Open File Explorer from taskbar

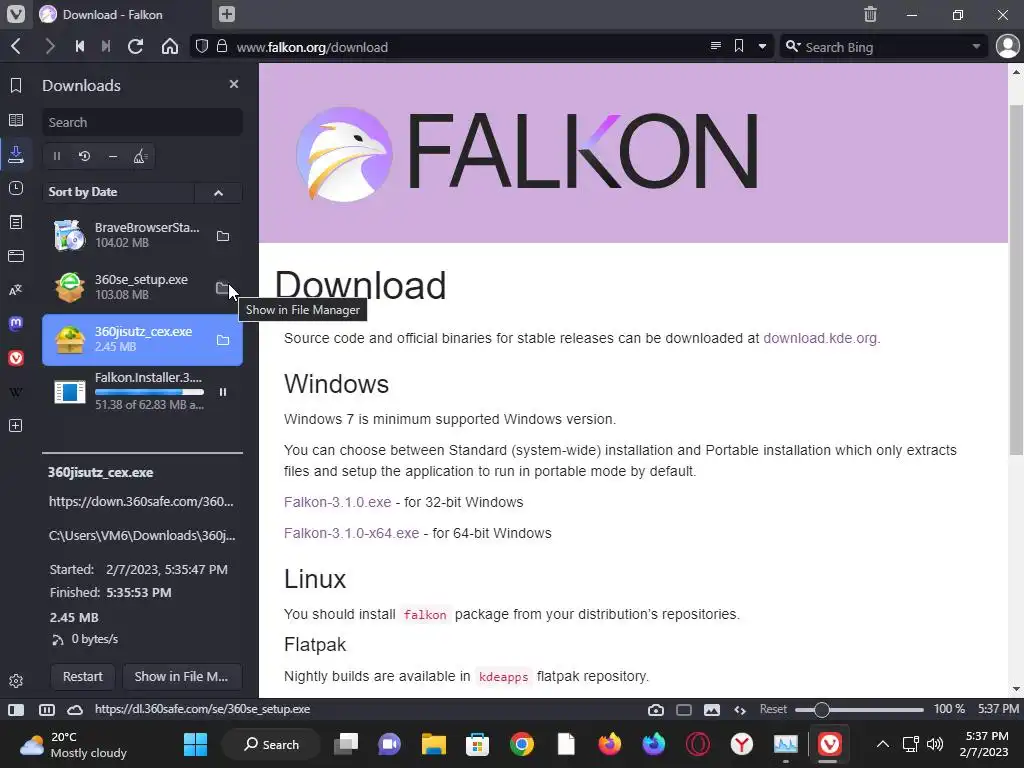click(434, 744)
